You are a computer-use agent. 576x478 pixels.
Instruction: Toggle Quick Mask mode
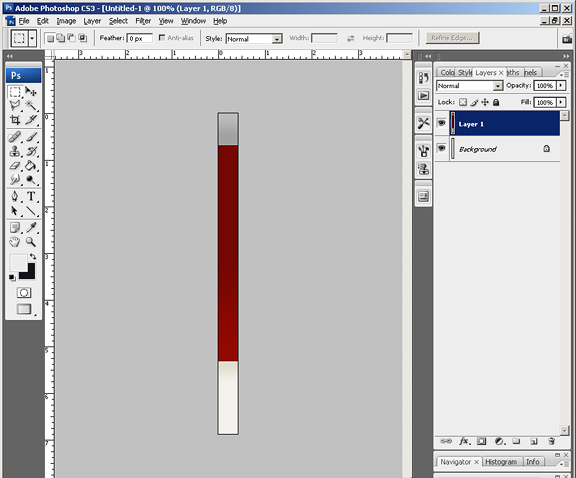tap(24, 293)
